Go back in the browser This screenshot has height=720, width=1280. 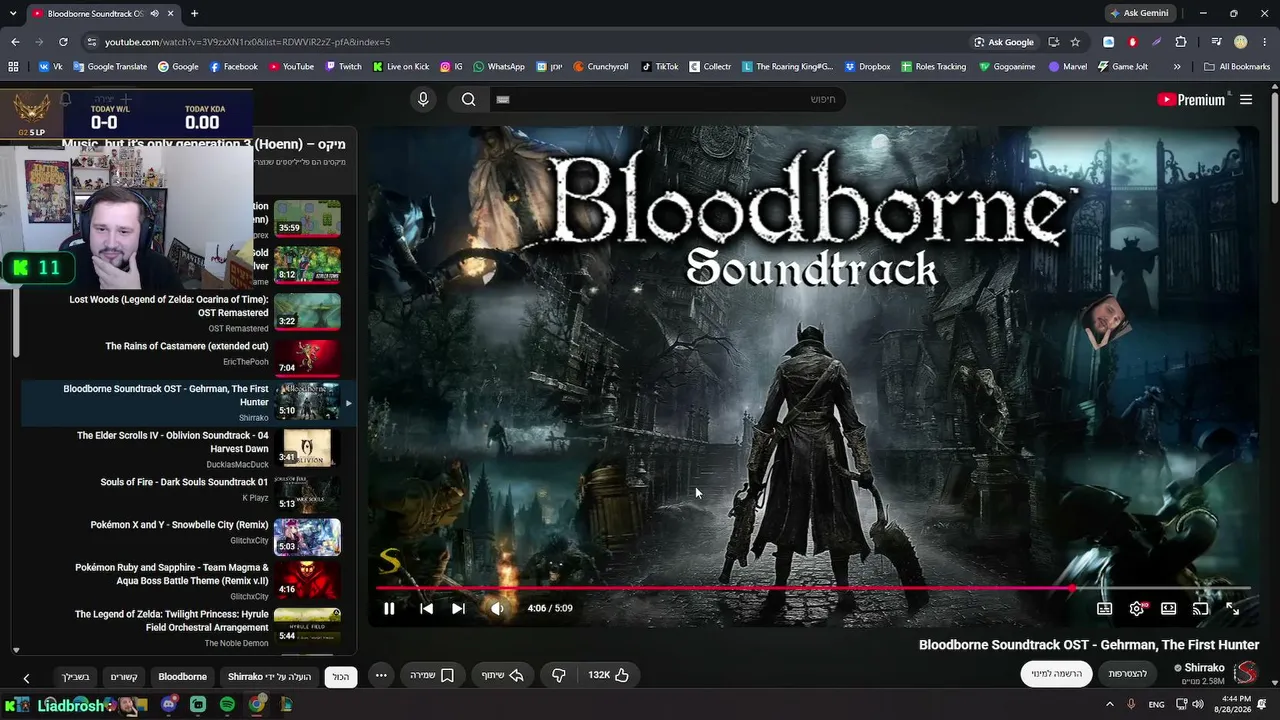click(x=15, y=42)
